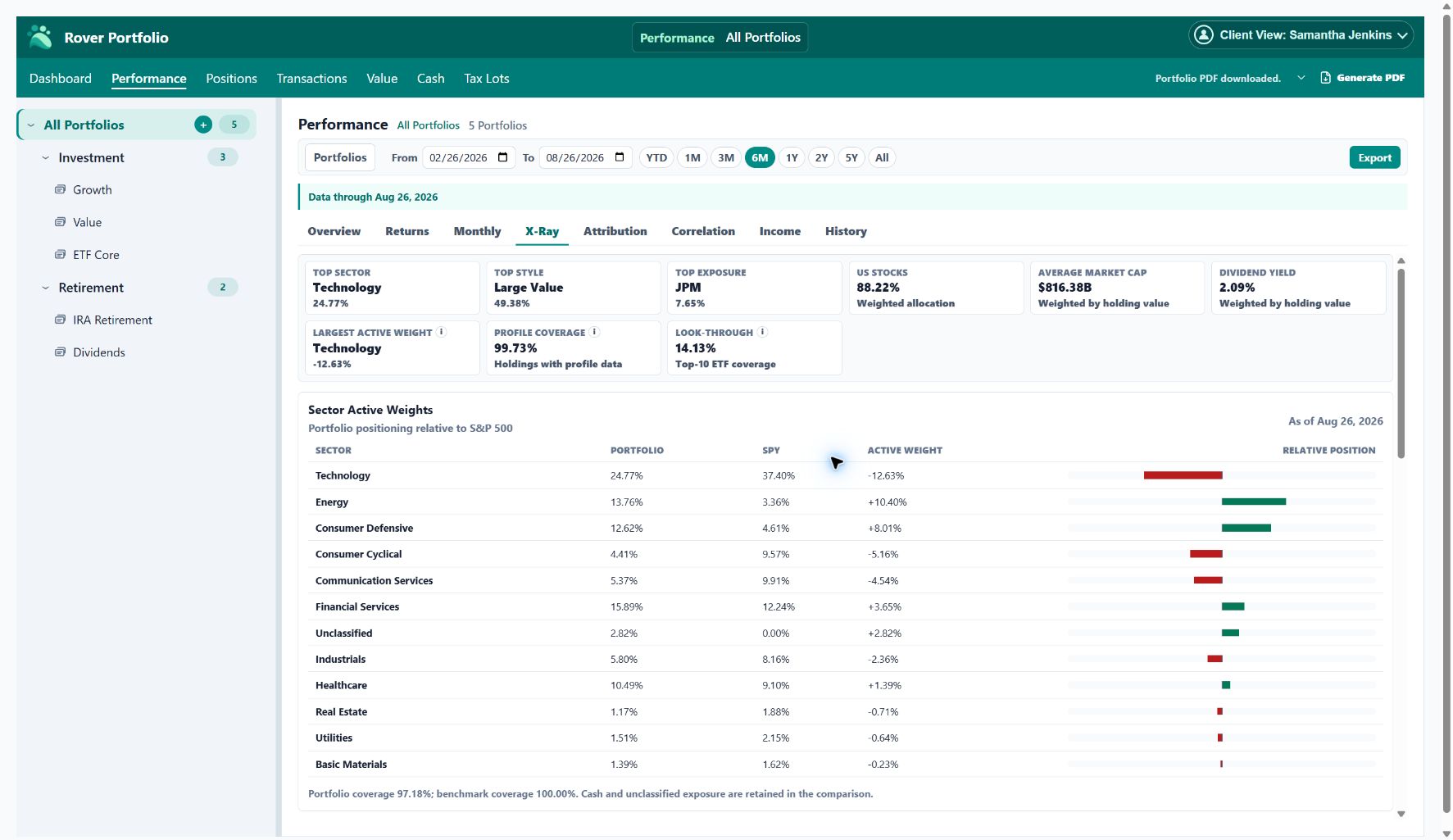Open the To date calendar picker icon
Viewport: 1453px width, 840px height.
click(x=620, y=157)
